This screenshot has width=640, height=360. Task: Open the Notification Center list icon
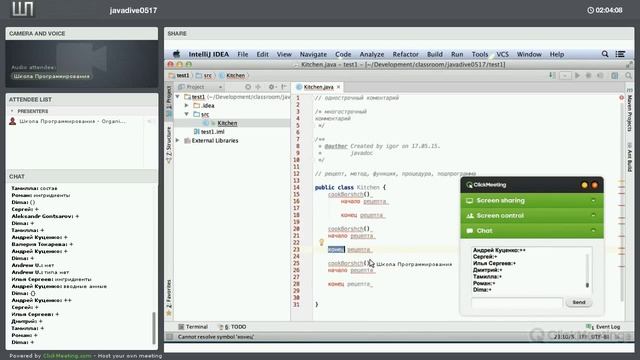tap(620, 54)
